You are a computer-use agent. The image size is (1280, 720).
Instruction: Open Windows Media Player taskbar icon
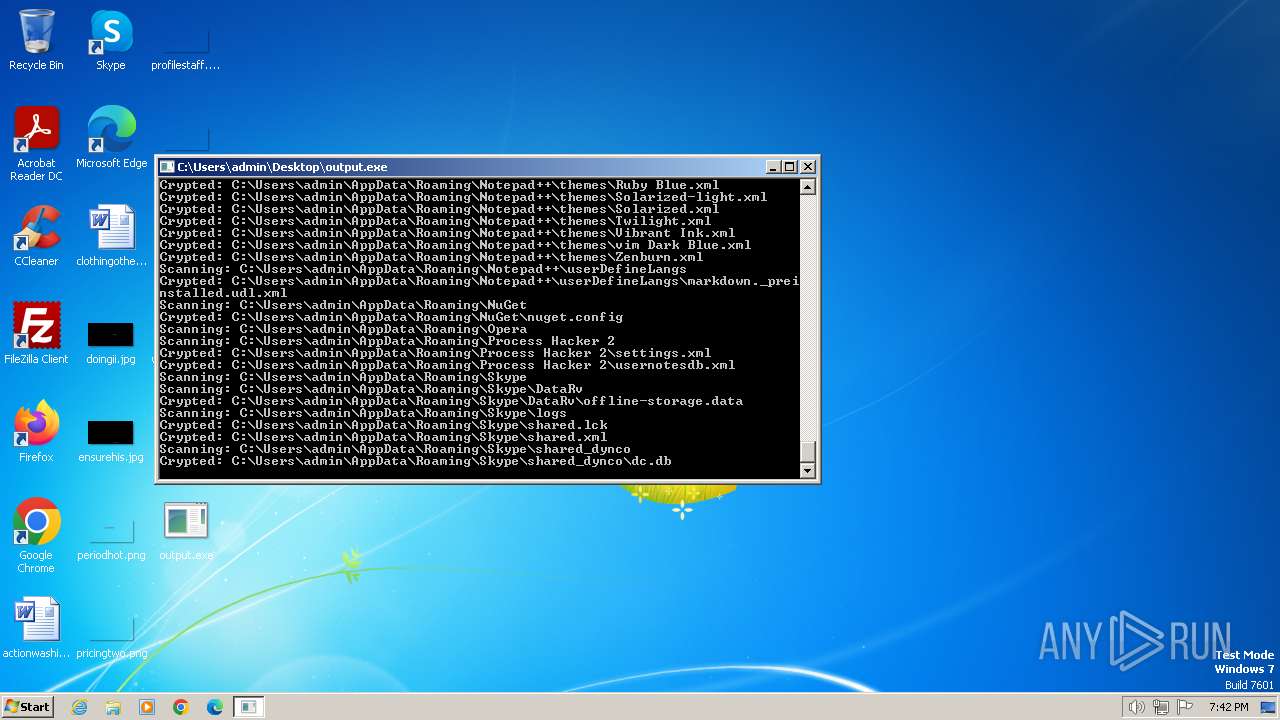coord(147,707)
